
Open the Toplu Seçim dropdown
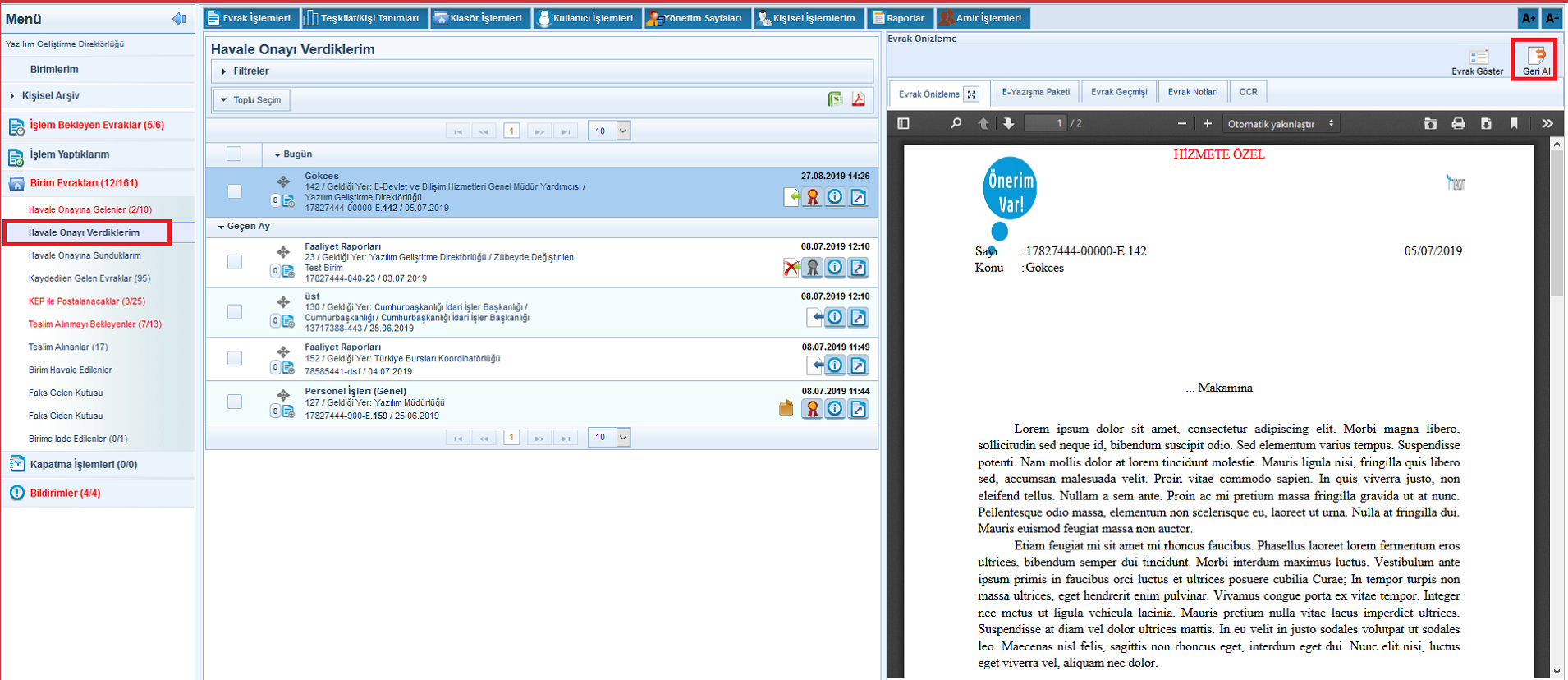(x=252, y=100)
